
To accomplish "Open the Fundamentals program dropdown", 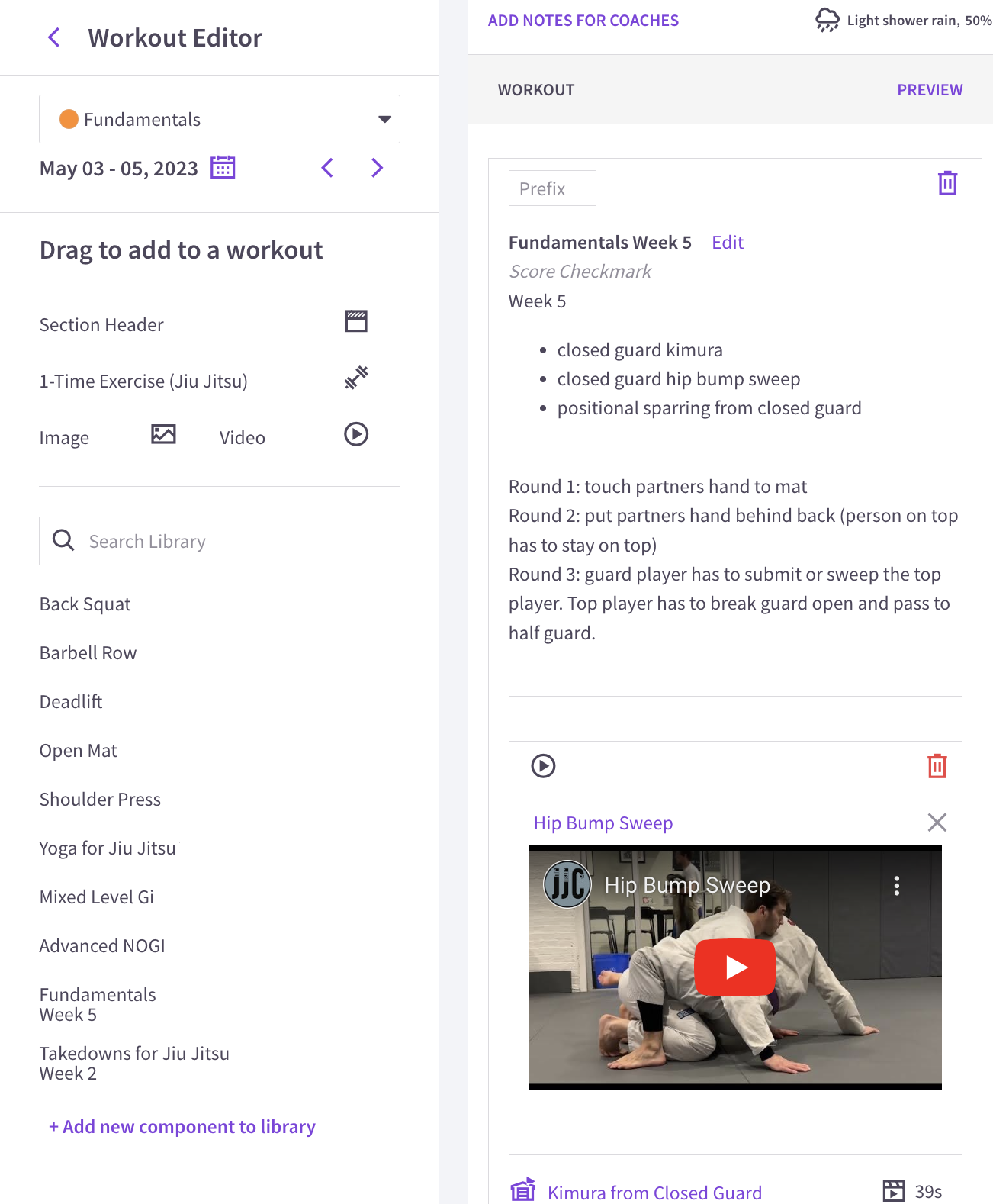I will coord(220,119).
